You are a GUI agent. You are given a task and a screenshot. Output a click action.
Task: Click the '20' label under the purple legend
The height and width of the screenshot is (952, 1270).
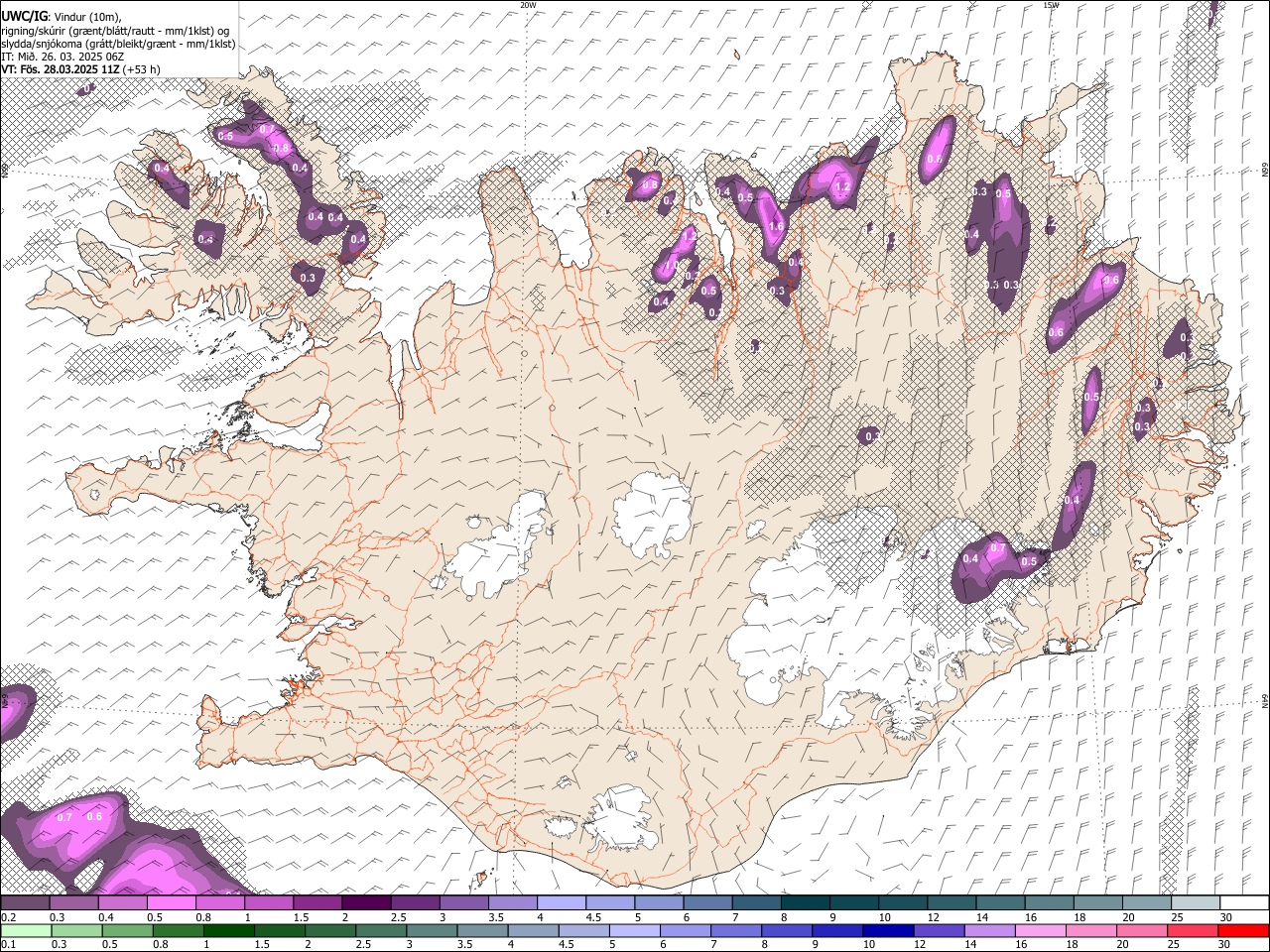(x=1129, y=917)
